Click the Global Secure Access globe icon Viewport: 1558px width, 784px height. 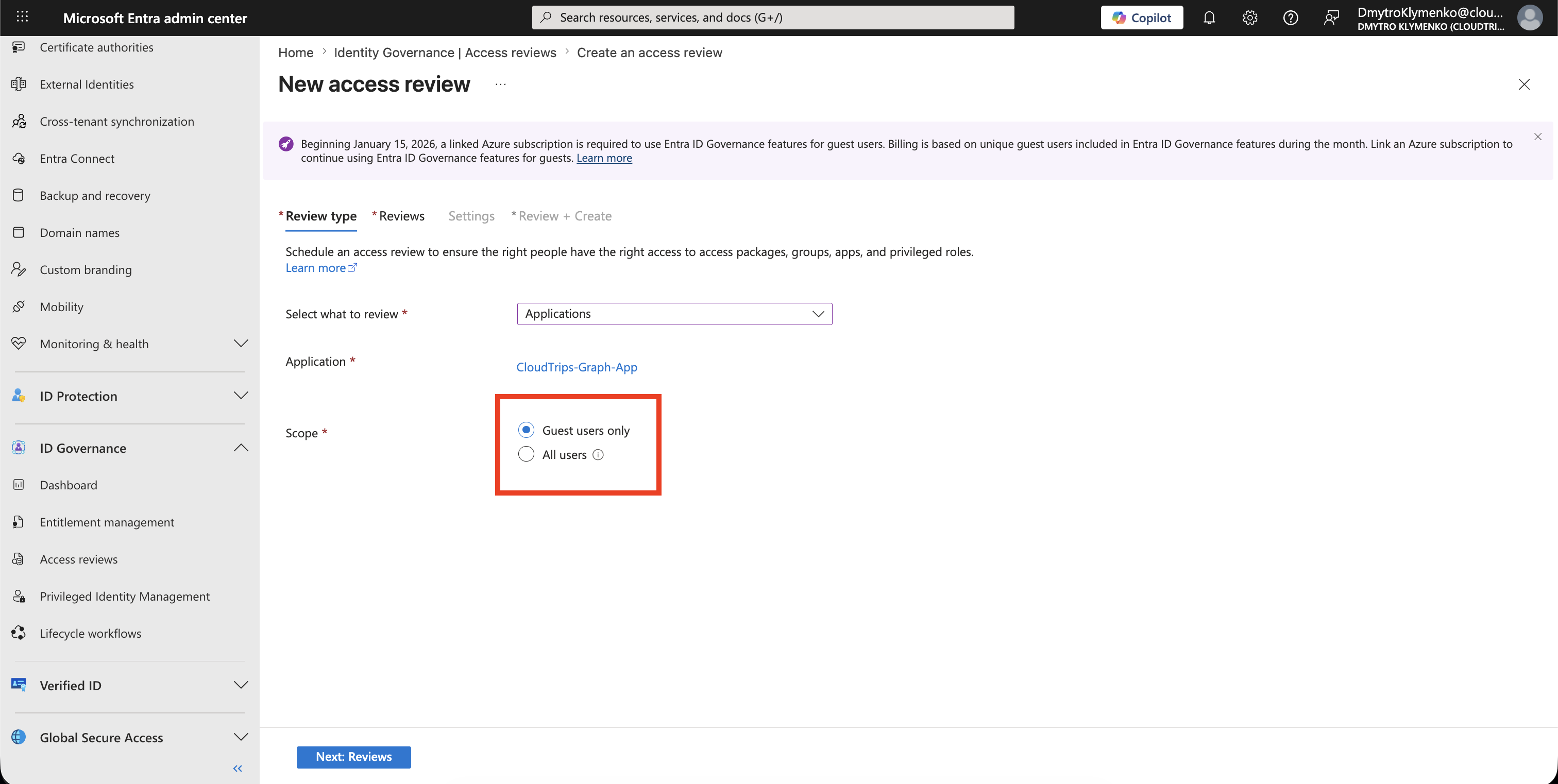19,738
